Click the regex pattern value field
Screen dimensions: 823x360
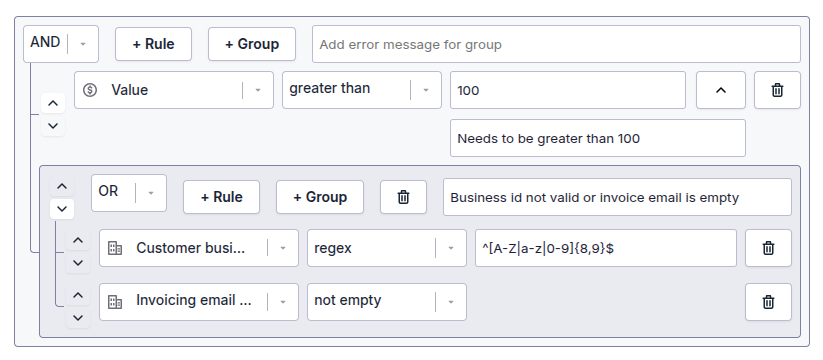pos(606,248)
